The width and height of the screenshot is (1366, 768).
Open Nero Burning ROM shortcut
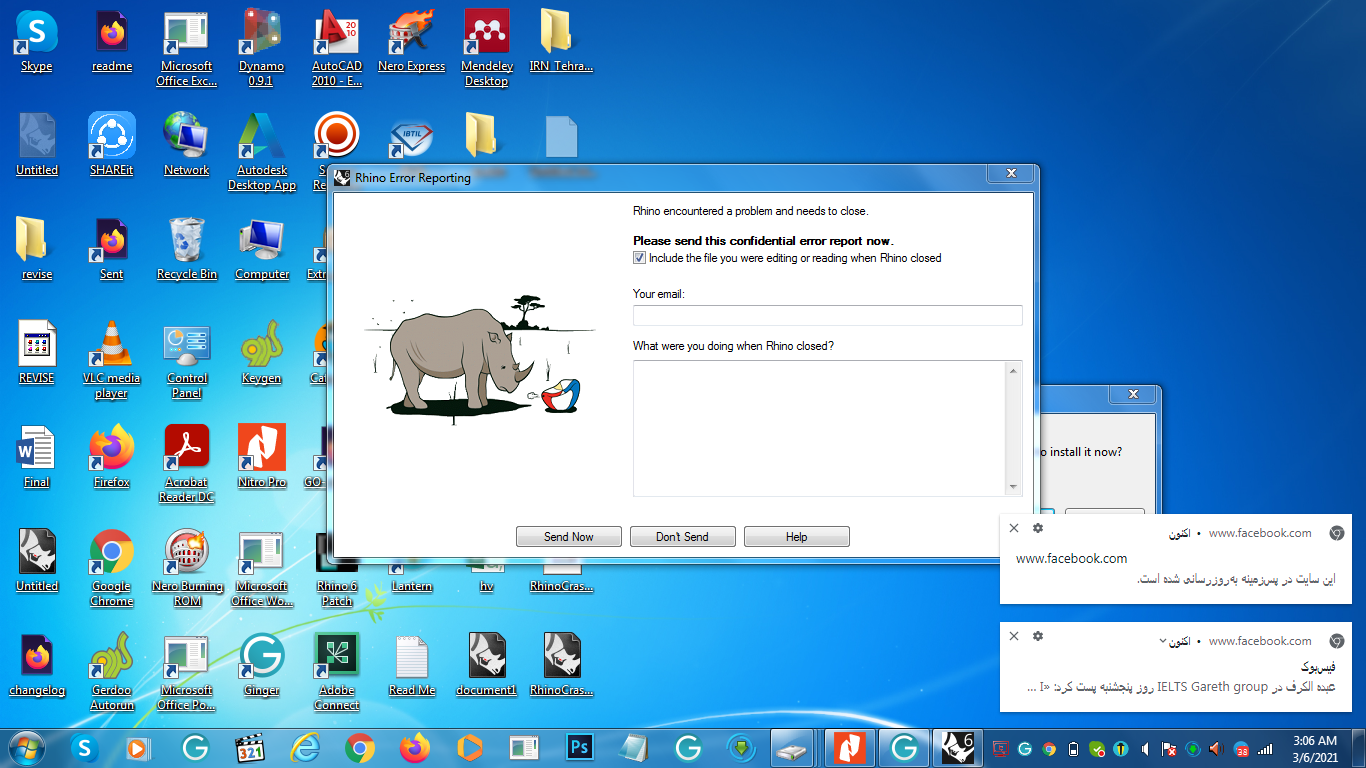(x=187, y=567)
